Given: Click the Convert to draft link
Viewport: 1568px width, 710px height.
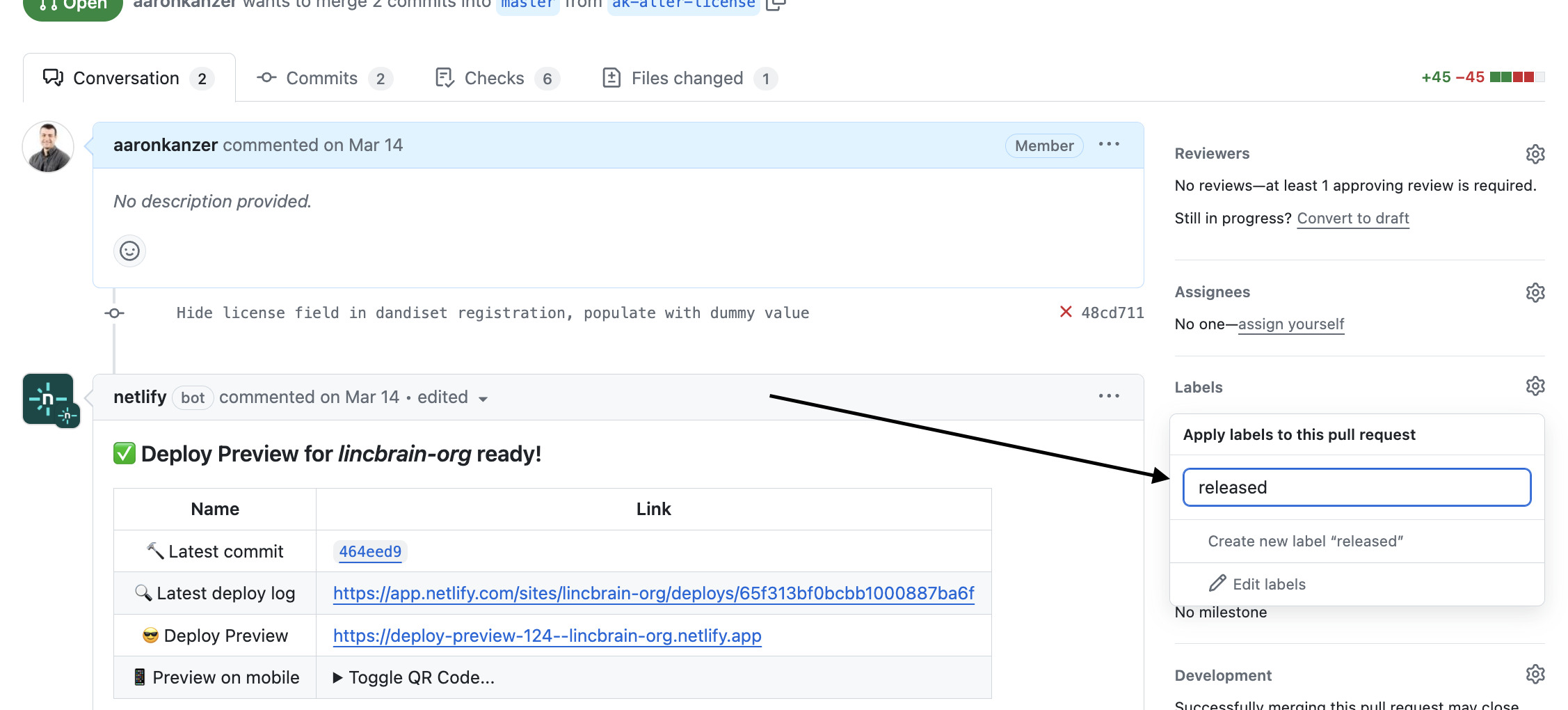Looking at the screenshot, I should pyautogui.click(x=1352, y=218).
